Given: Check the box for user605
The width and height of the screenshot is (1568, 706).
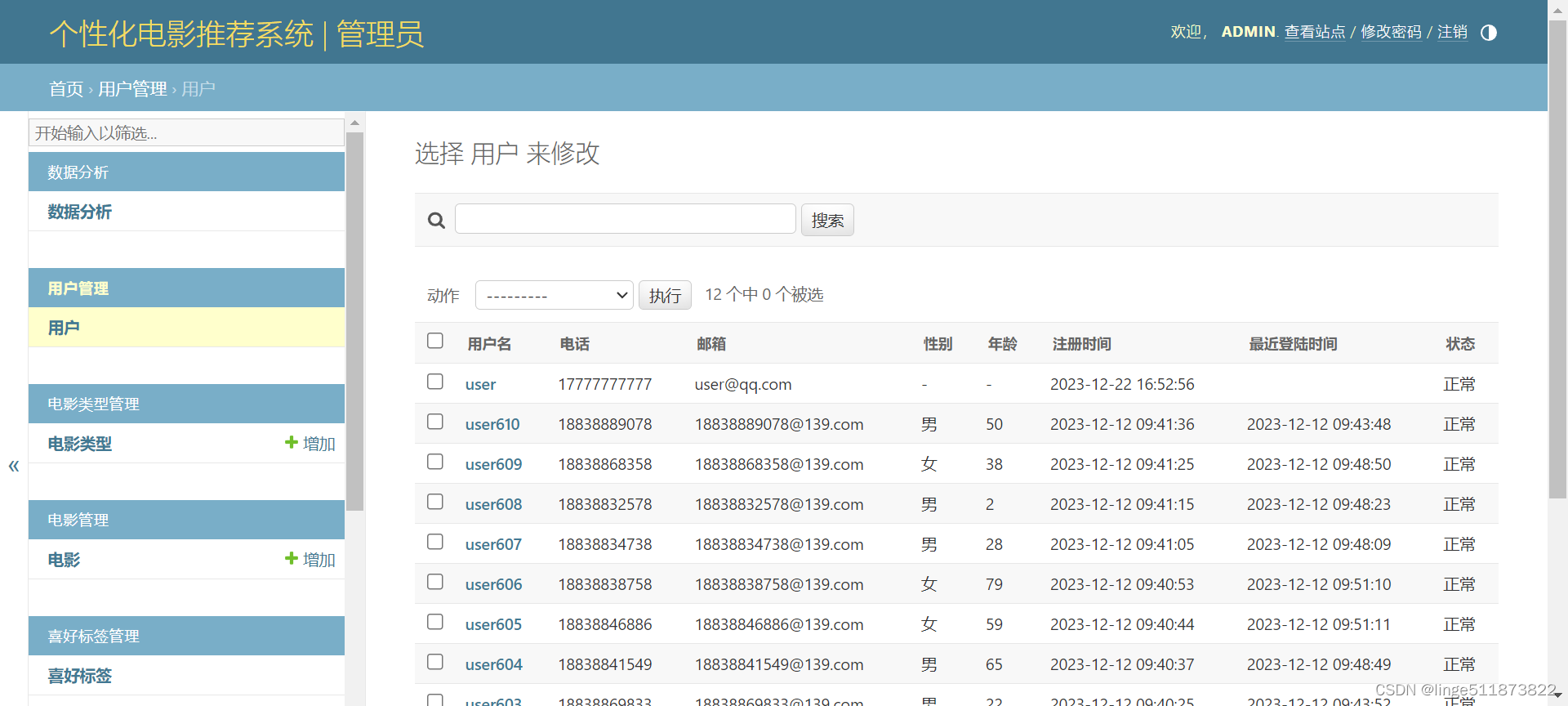Looking at the screenshot, I should pyautogui.click(x=435, y=622).
